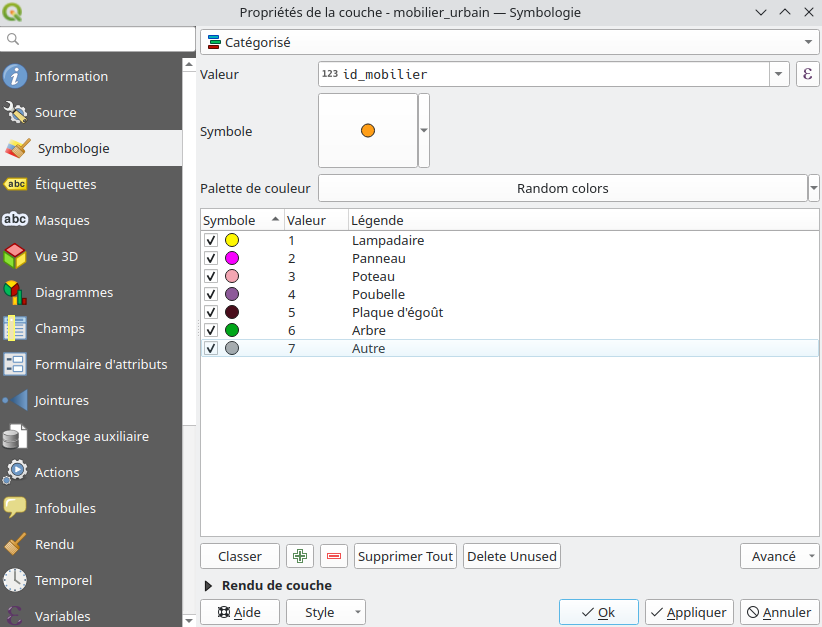
Task: Add a category with green plus icon
Action: tap(300, 556)
